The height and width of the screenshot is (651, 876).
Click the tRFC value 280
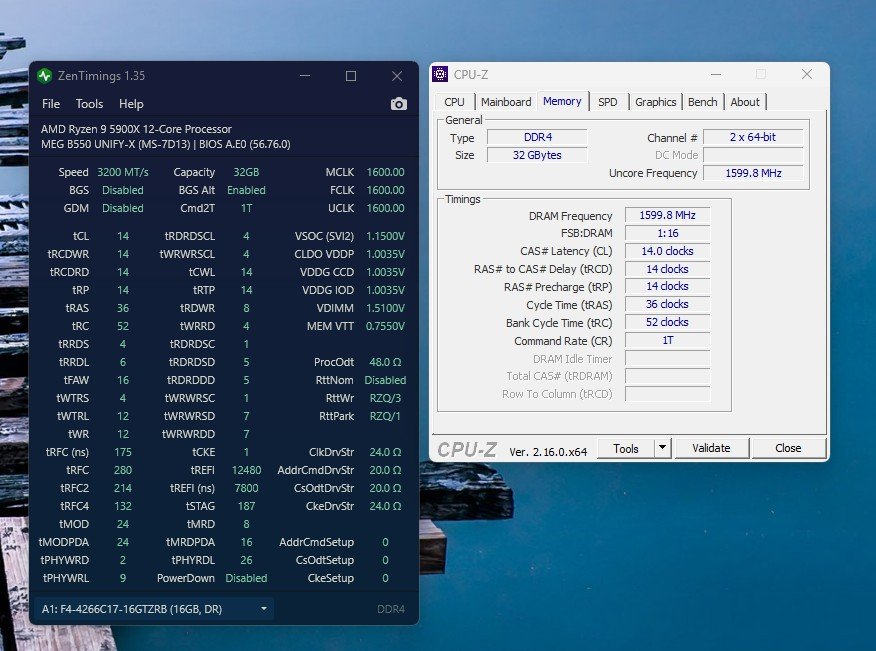tap(123, 470)
